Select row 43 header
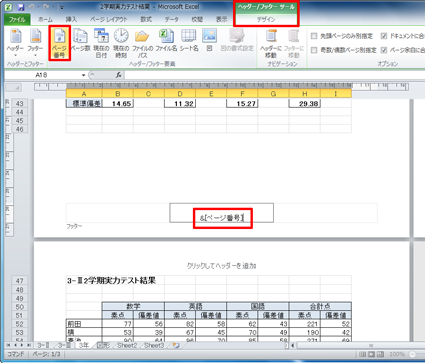The height and width of the screenshot is (363, 425). pos(19,103)
